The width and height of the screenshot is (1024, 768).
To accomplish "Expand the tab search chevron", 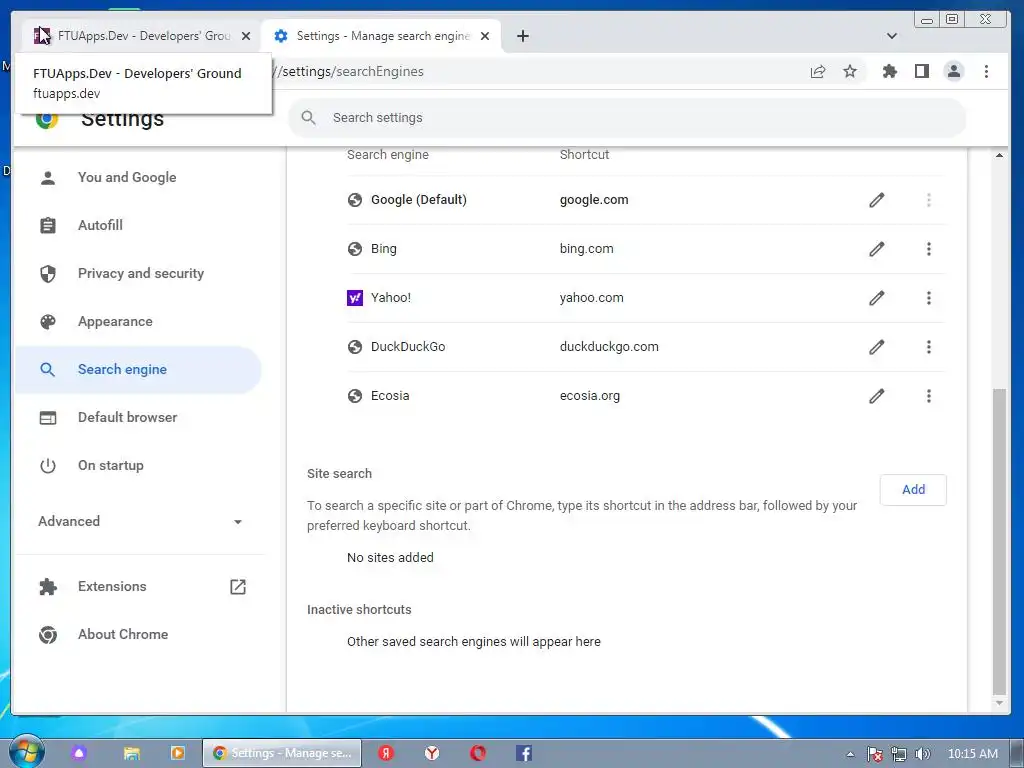I will coord(891,36).
